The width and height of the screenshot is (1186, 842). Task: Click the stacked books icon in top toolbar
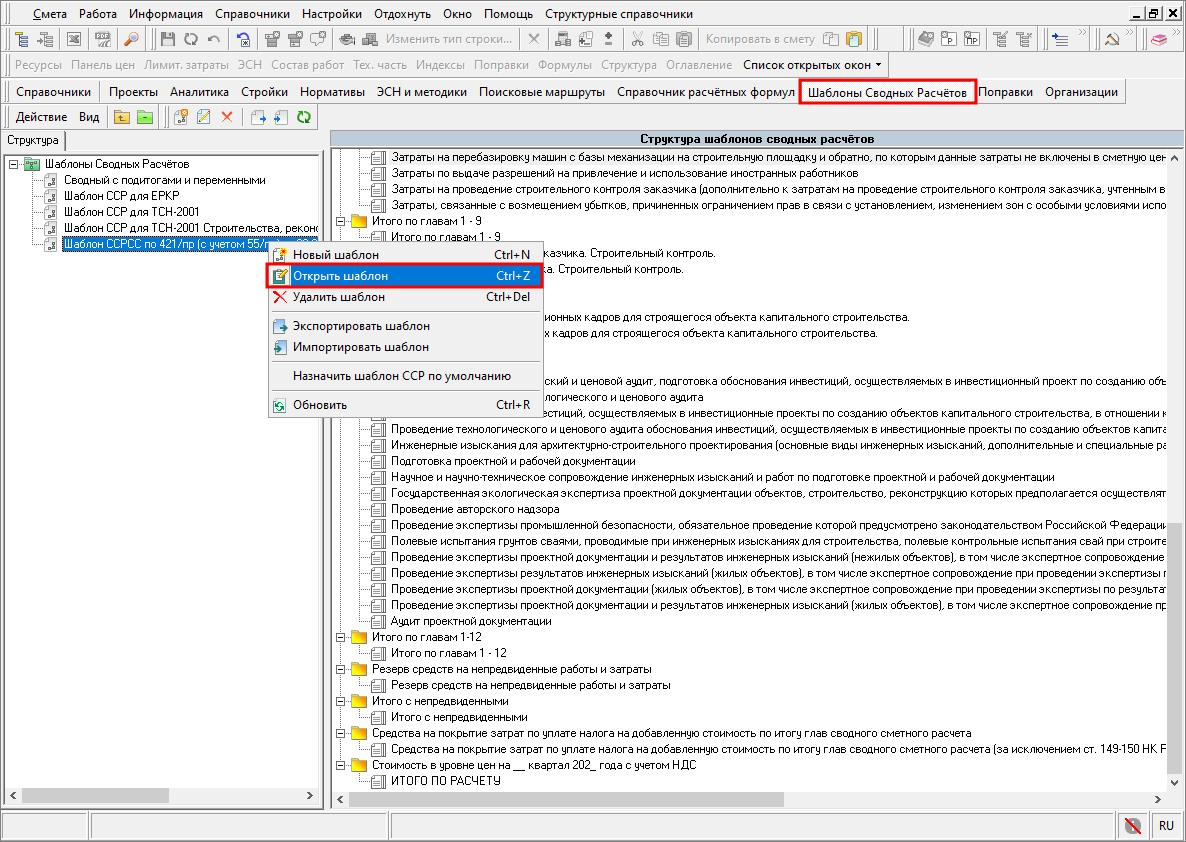click(1158, 40)
